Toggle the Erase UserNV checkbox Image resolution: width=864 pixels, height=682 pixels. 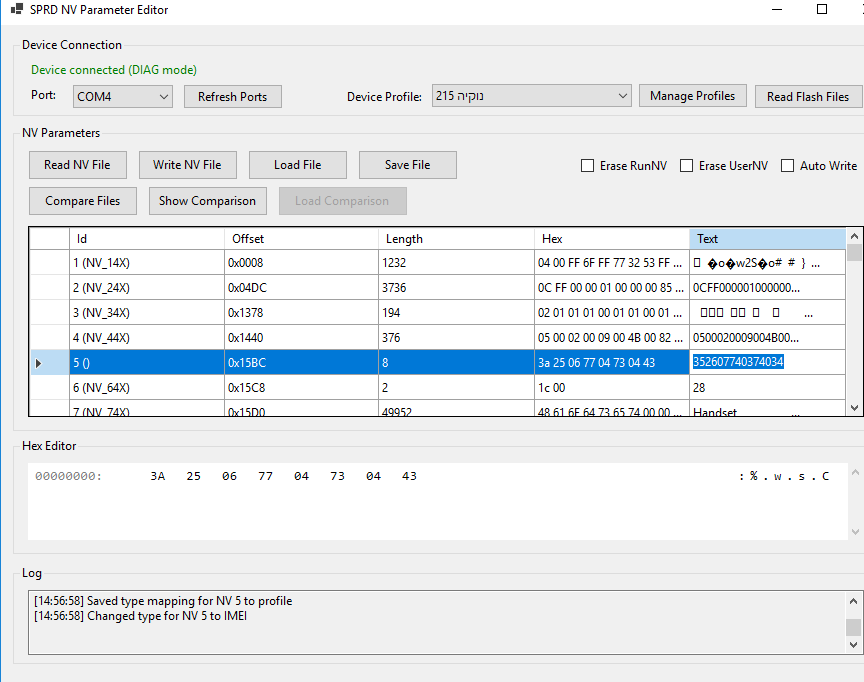(x=687, y=166)
